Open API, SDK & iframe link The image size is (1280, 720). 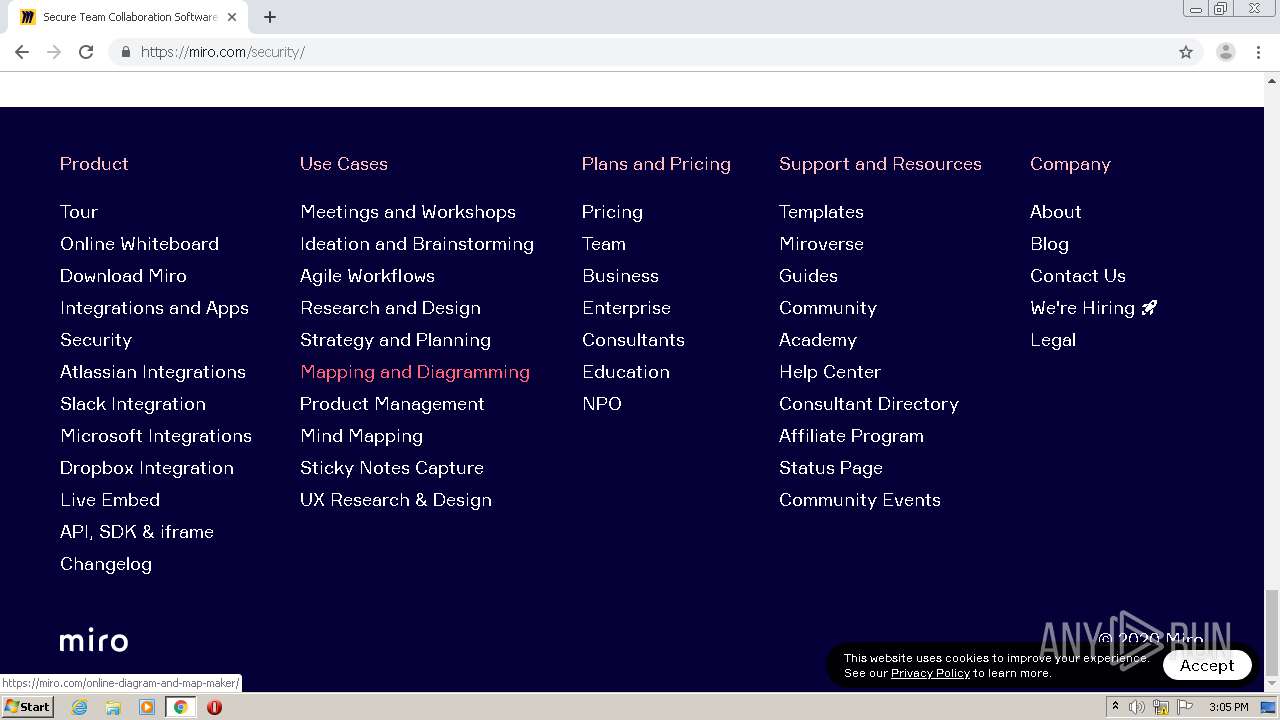[137, 532]
